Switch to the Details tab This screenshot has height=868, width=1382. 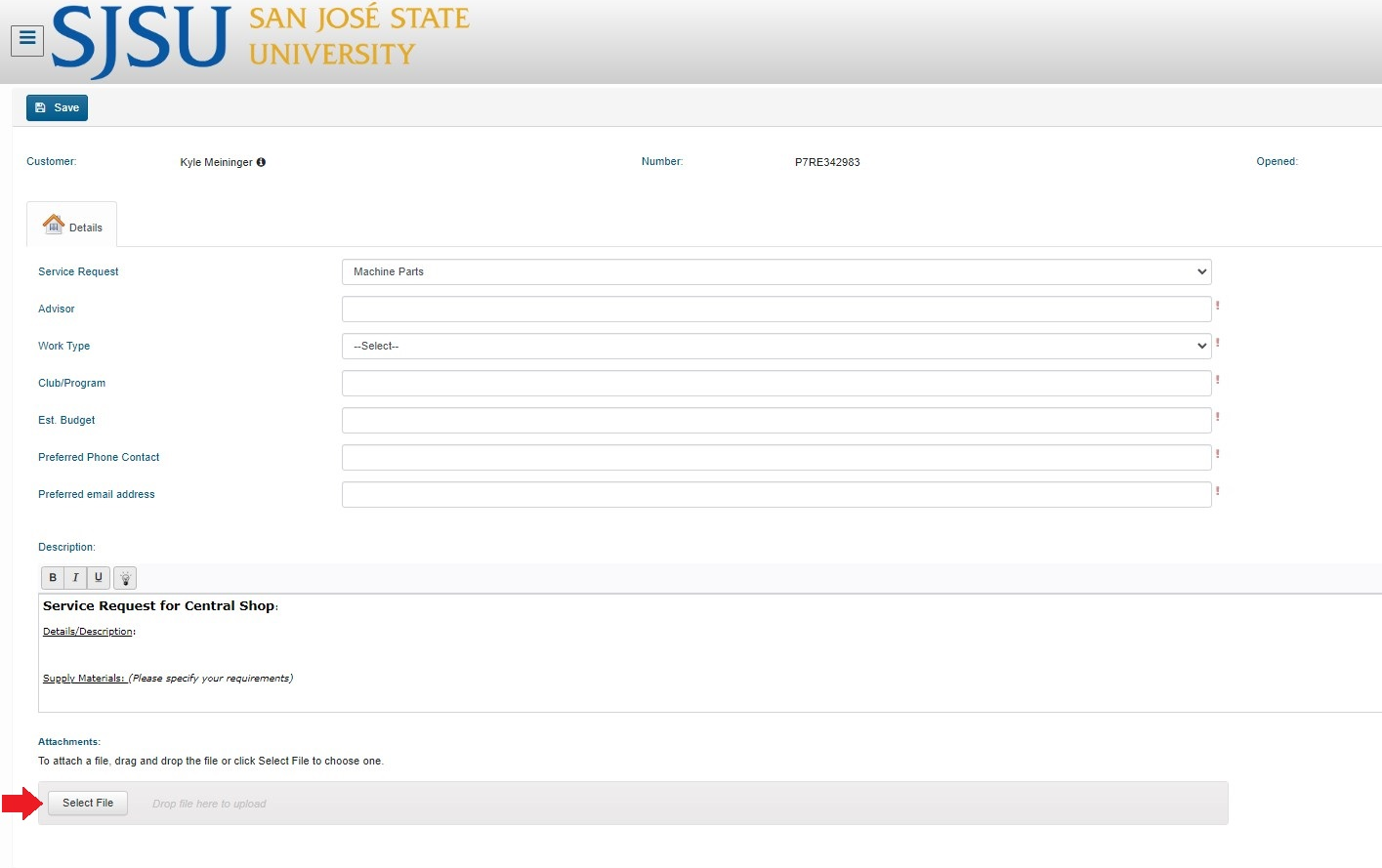72,226
